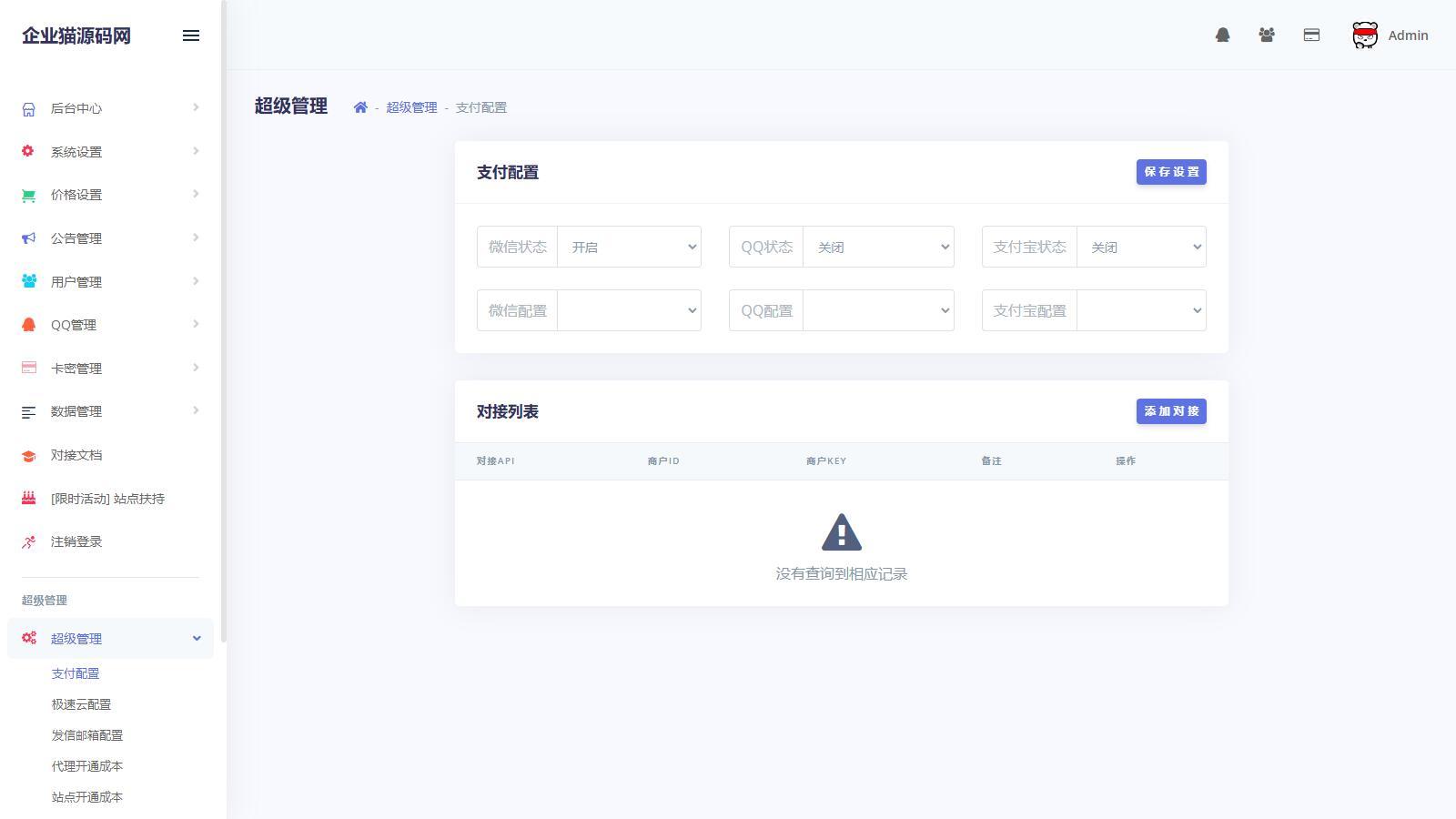Click the 系统设置 gear icon
1456x819 pixels.
(28, 151)
